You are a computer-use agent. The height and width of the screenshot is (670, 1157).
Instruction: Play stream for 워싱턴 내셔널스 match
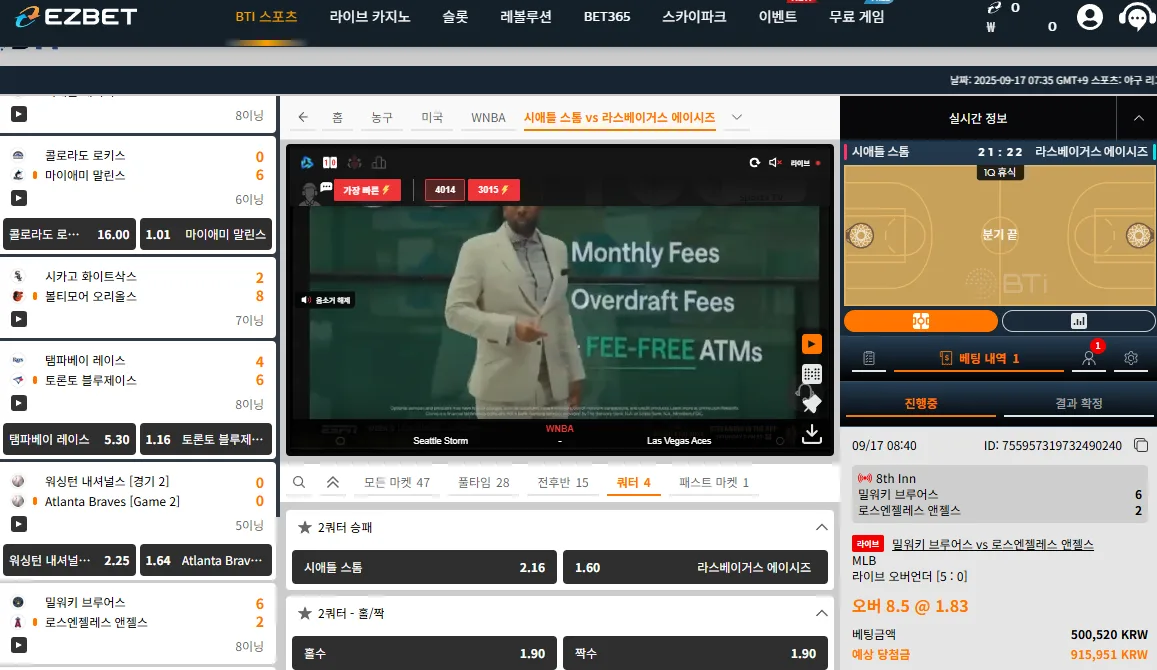point(18,524)
